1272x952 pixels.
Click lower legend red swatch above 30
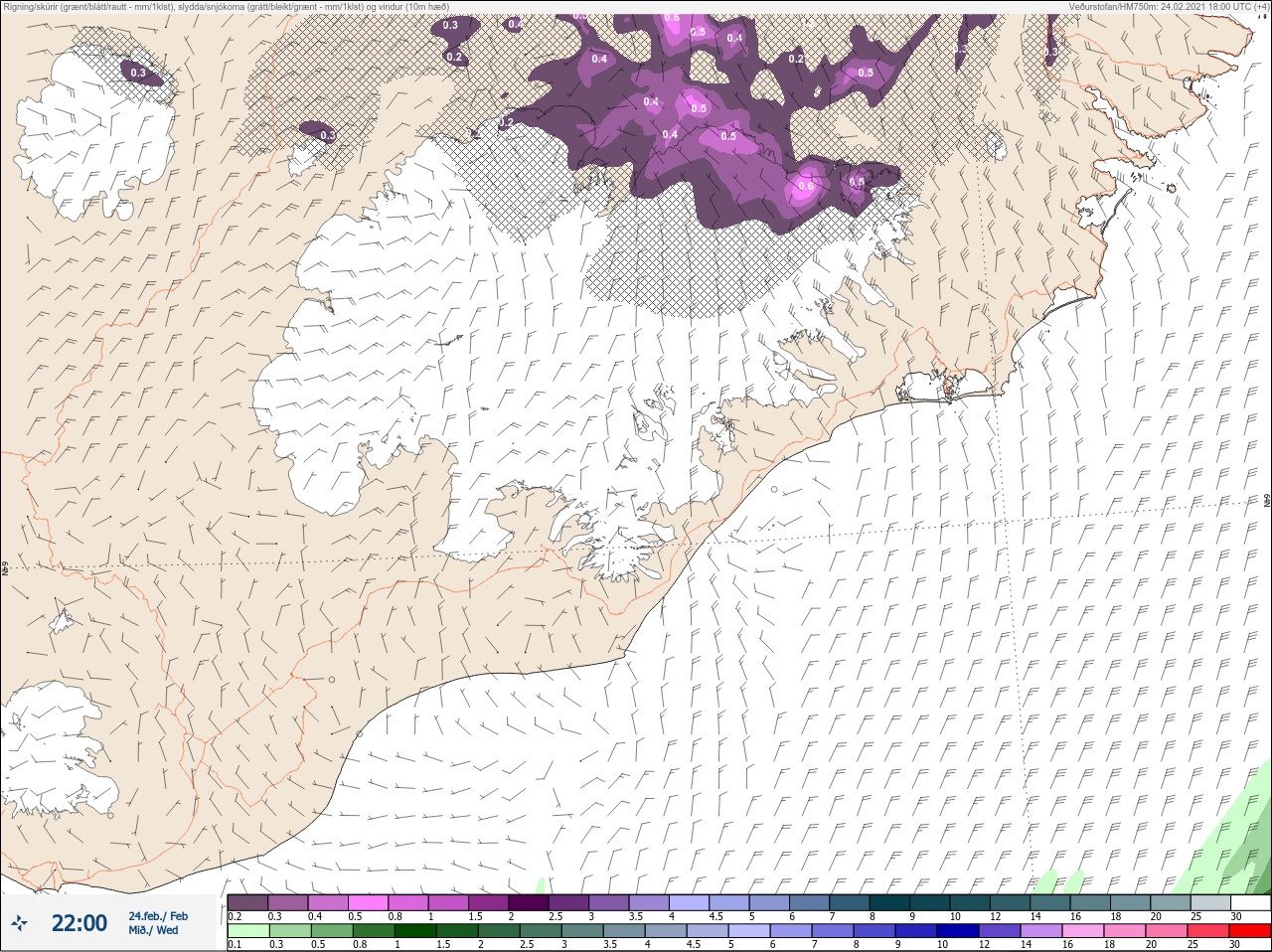point(1250,931)
